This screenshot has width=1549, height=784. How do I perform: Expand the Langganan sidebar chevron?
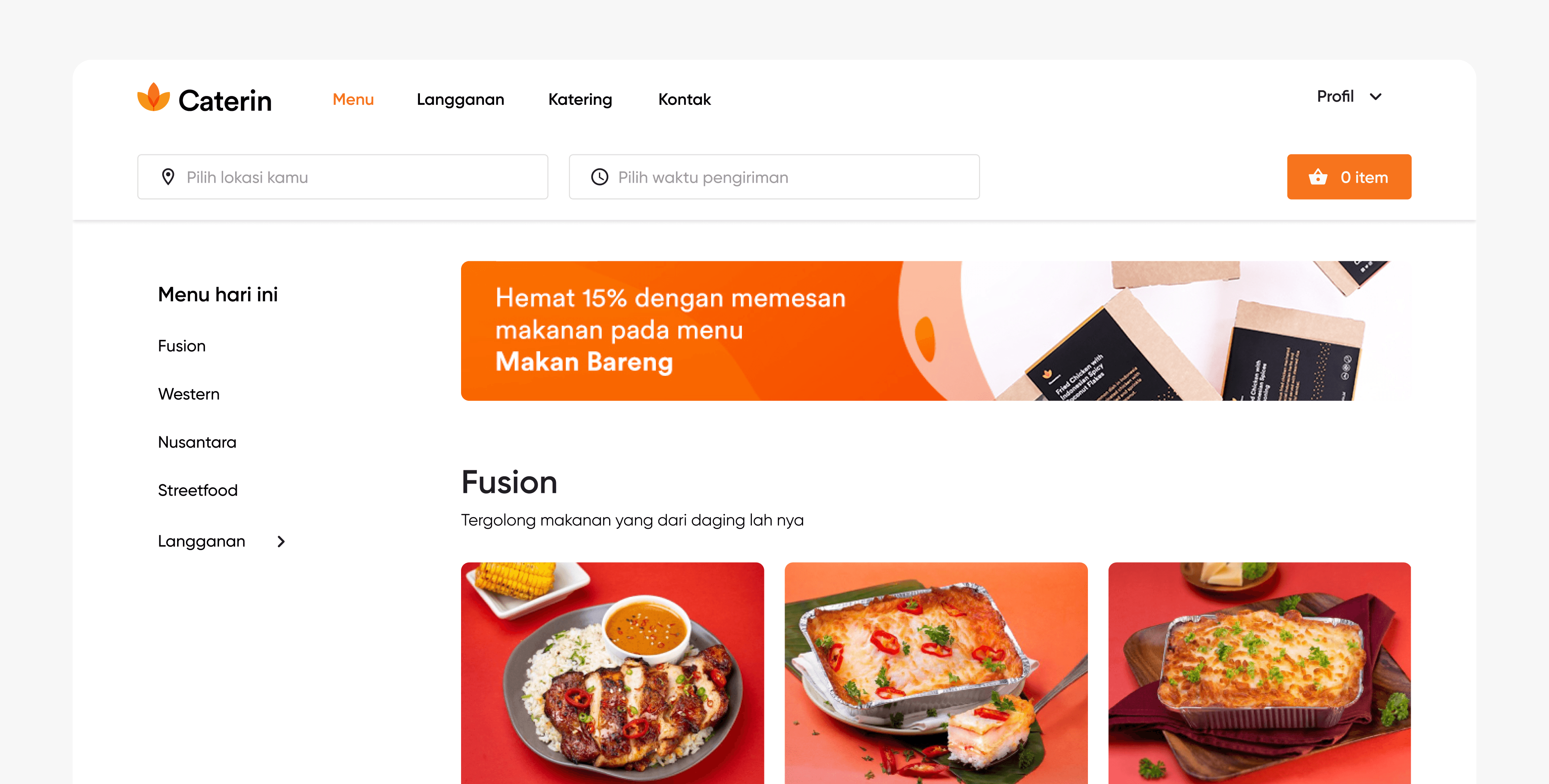281,541
